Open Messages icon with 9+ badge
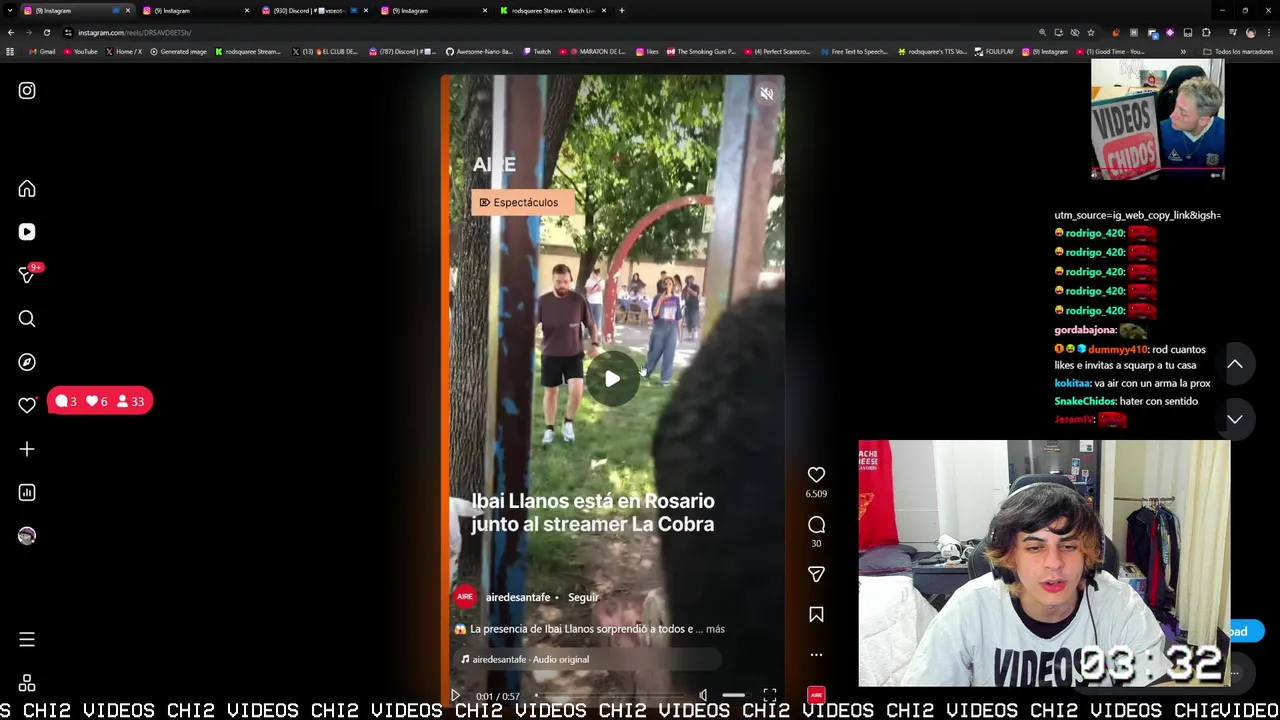 (x=27, y=275)
